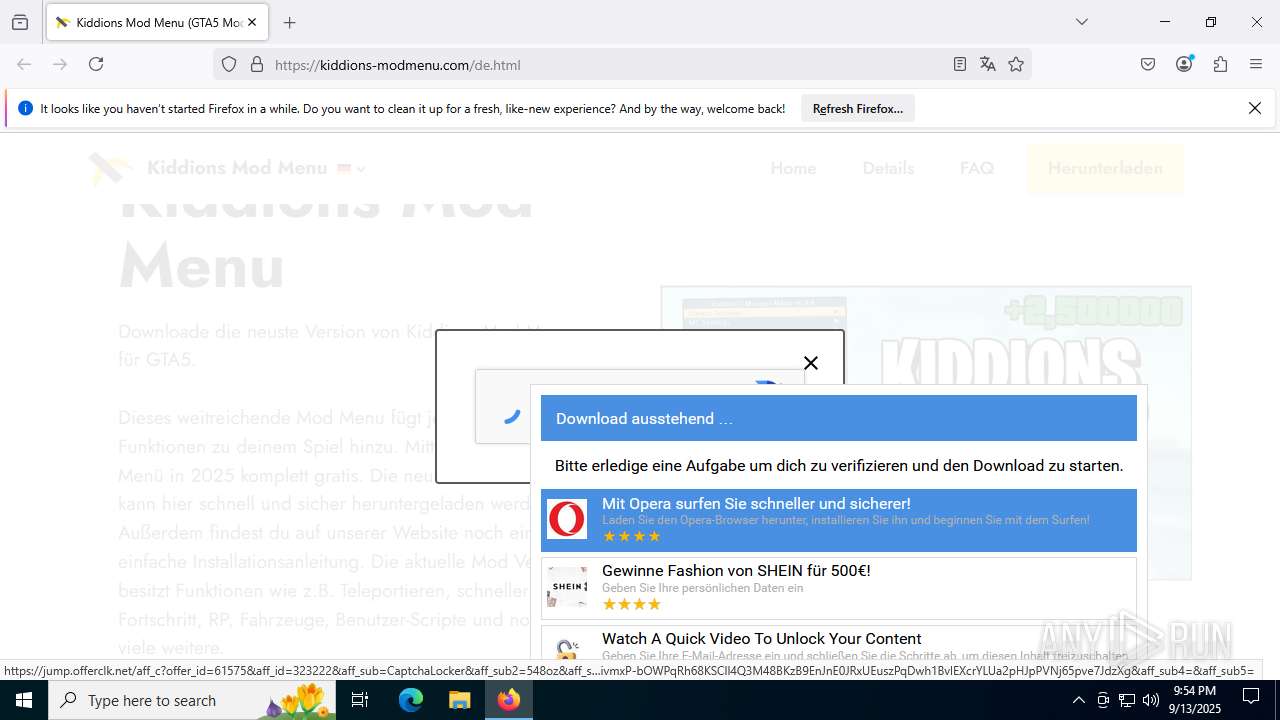Open Action Center notifications
The height and width of the screenshot is (720, 1280).
tap(1251, 700)
